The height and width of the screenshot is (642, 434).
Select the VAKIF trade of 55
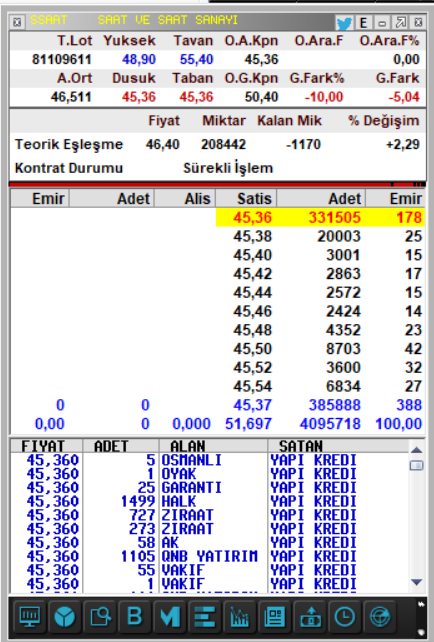(210, 570)
